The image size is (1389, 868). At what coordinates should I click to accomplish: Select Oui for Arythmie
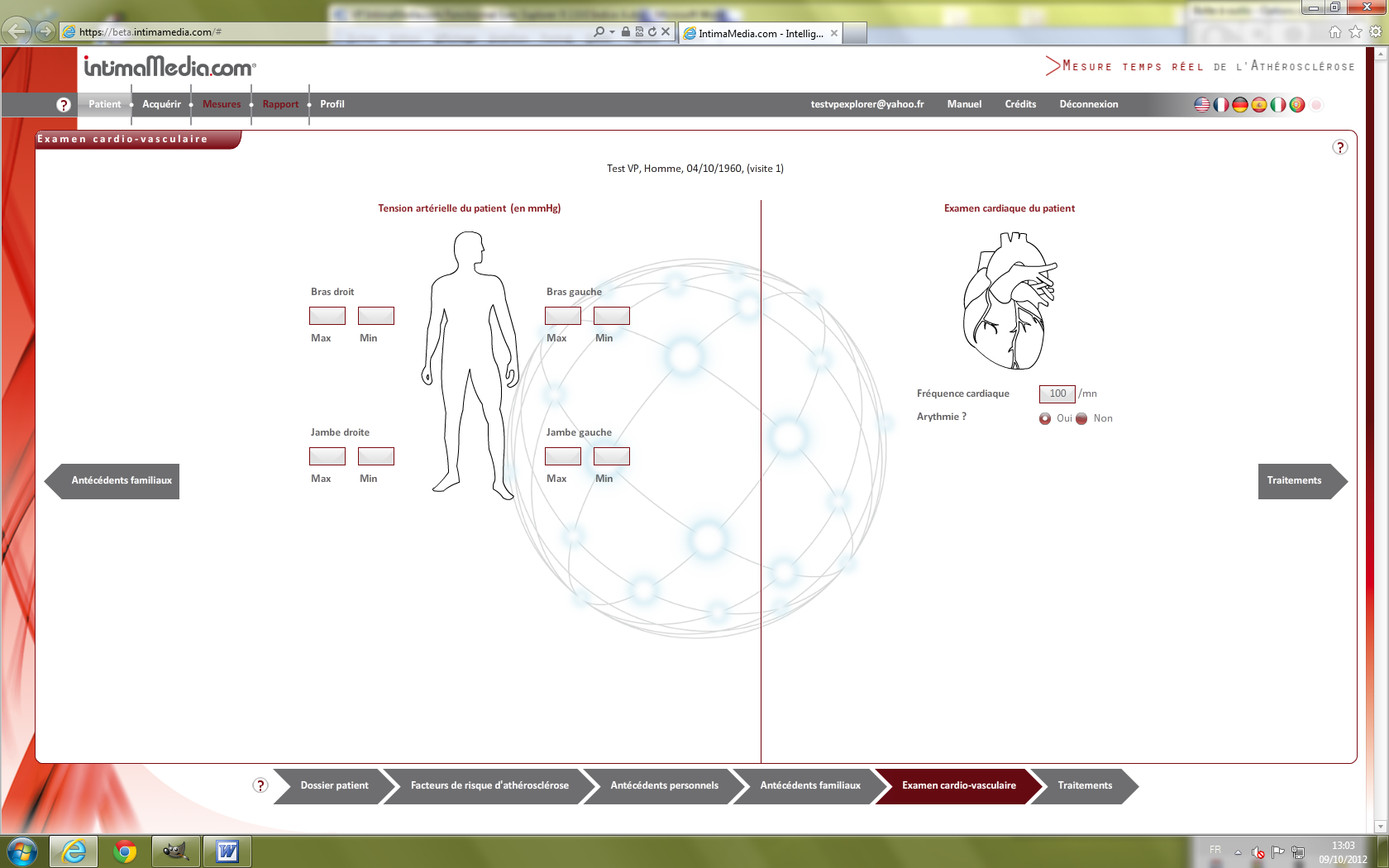click(1045, 418)
